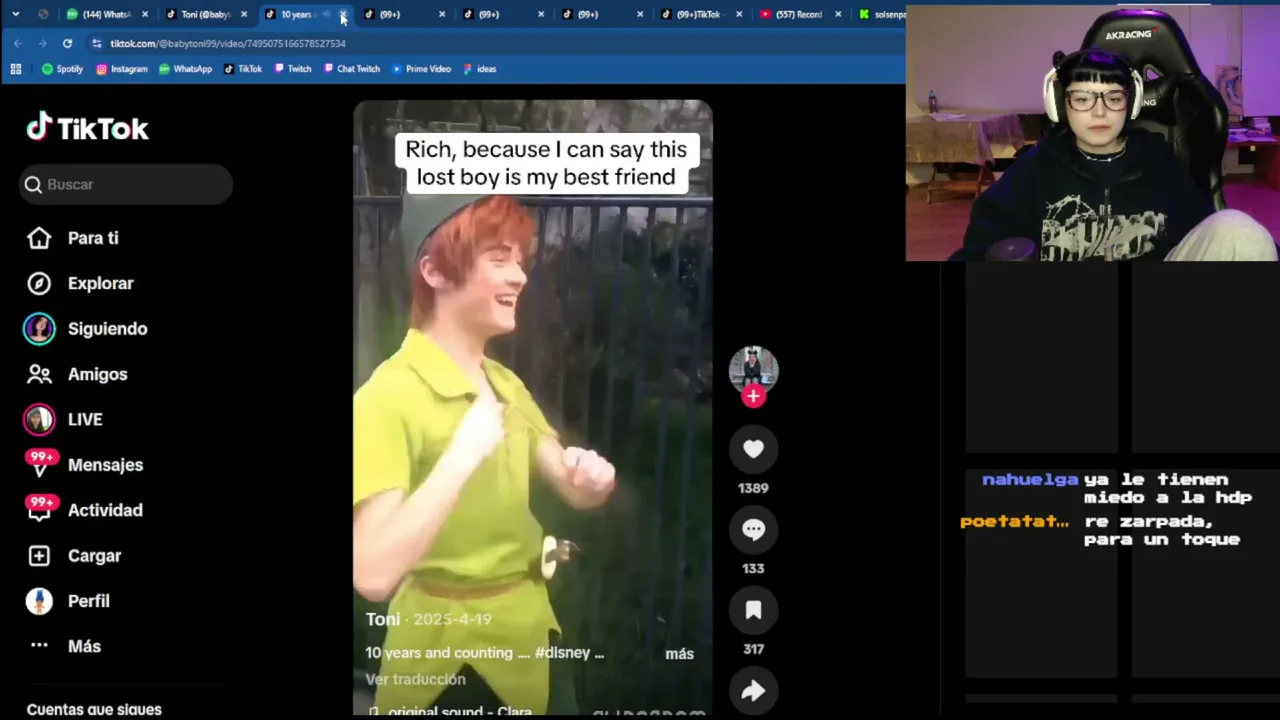Close the (557) Record tab

point(838,14)
